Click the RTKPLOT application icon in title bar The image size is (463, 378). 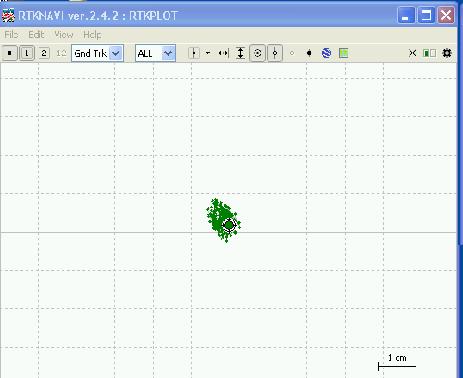tap(8, 15)
